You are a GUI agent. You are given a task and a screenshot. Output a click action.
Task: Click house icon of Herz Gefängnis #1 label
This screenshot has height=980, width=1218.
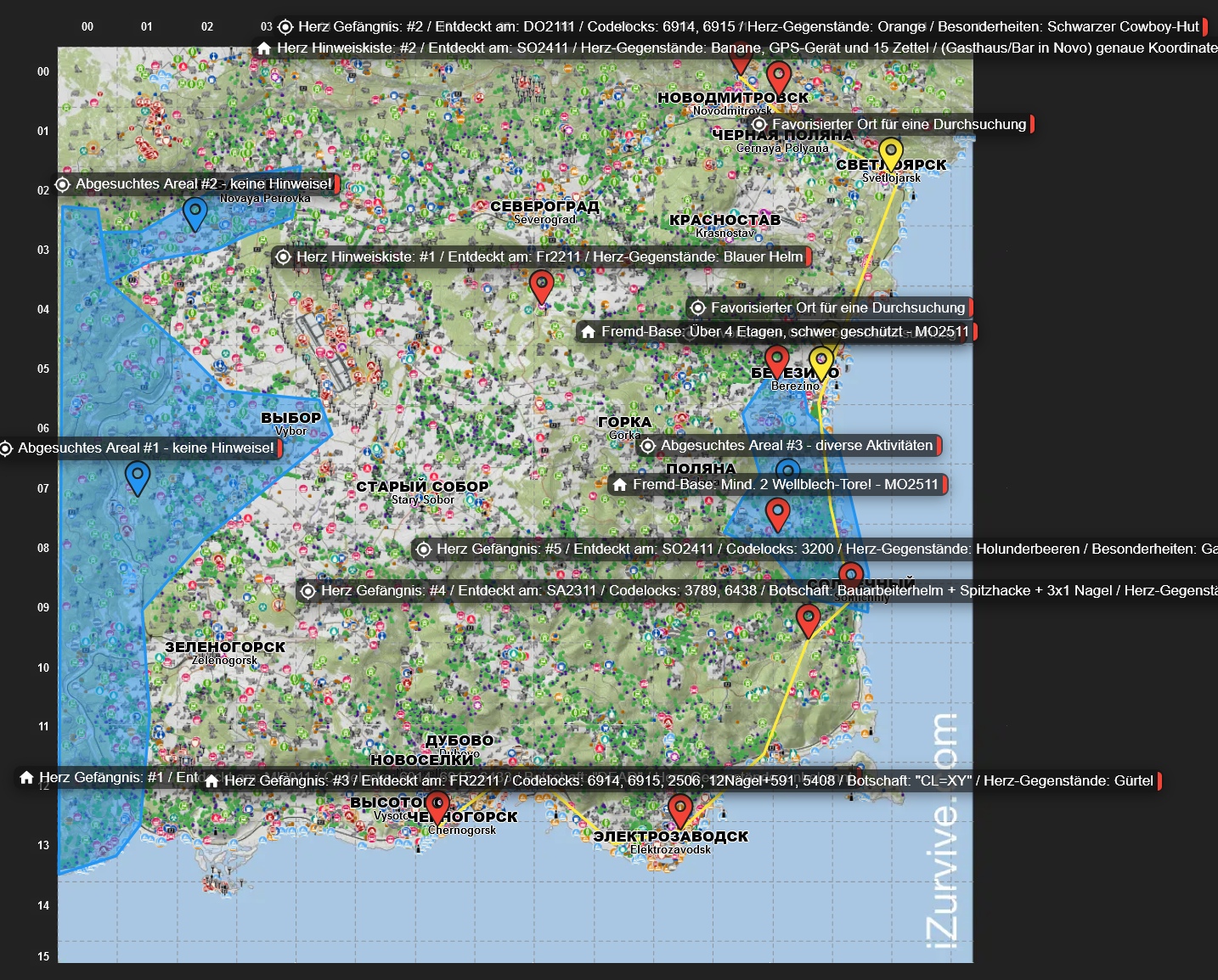point(26,777)
